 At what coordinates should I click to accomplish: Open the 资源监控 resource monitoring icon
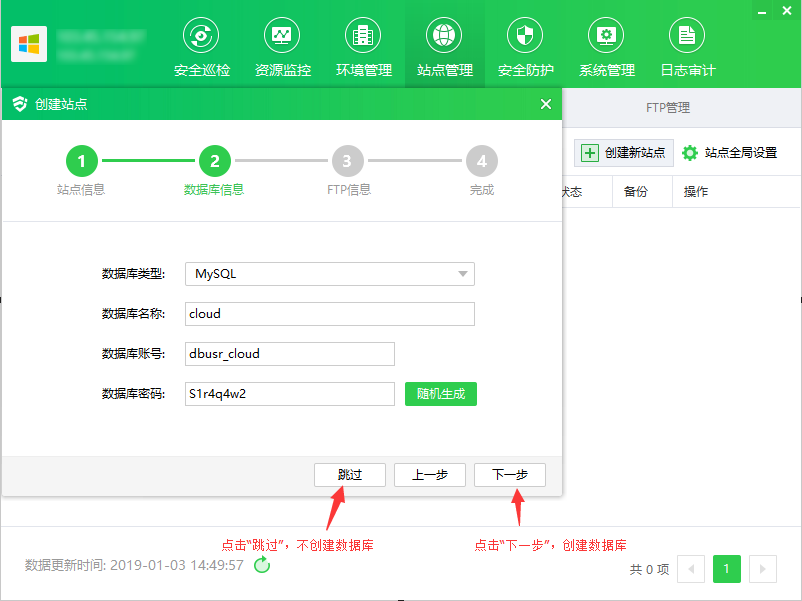(x=282, y=35)
